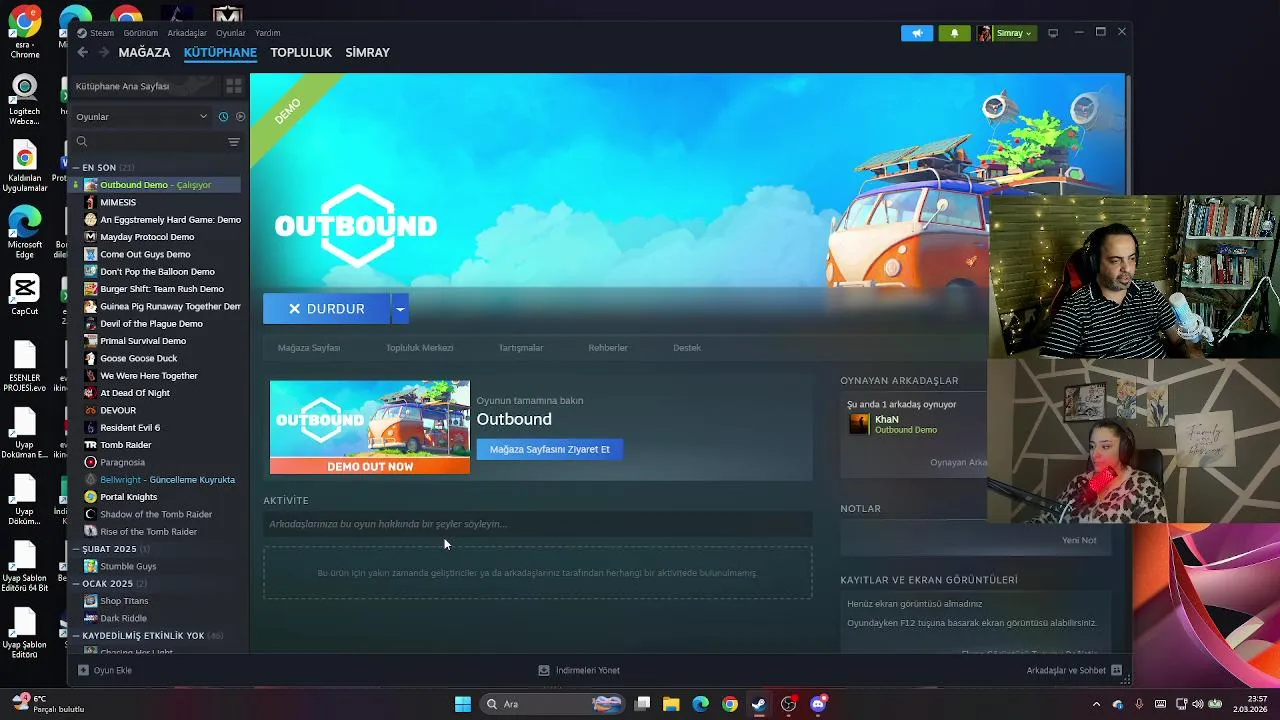Open the library grid view icon
Screen dimensions: 1280x720
[233, 86]
